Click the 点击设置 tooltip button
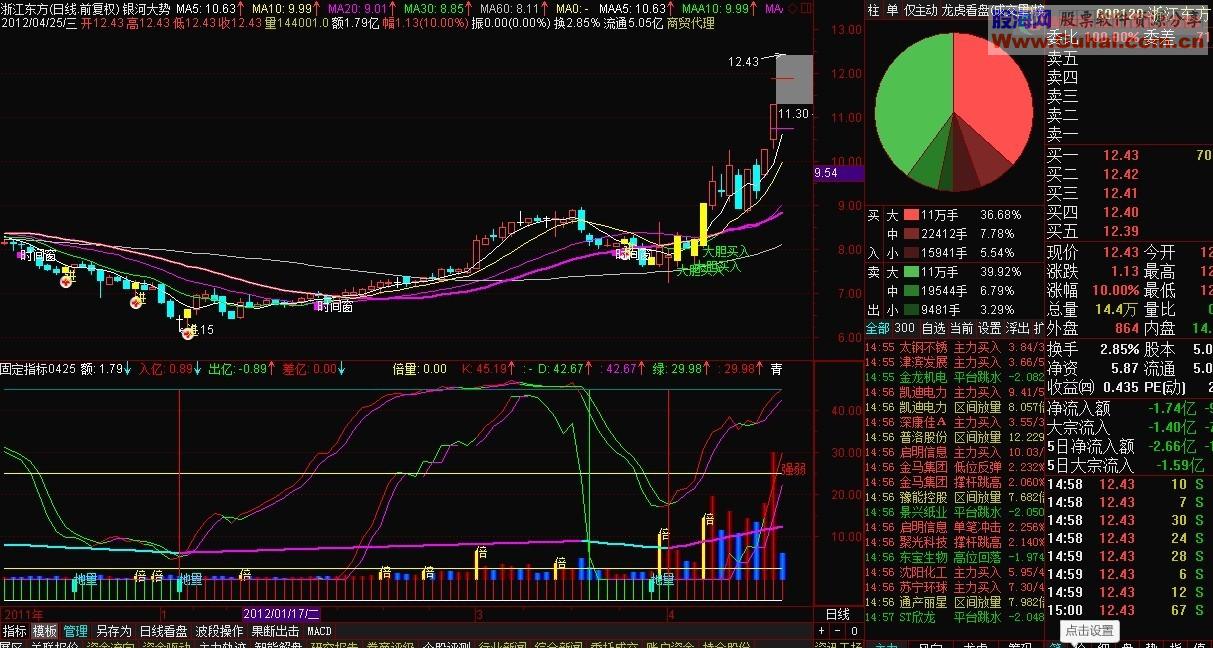The image size is (1213, 648). [x=1089, y=631]
